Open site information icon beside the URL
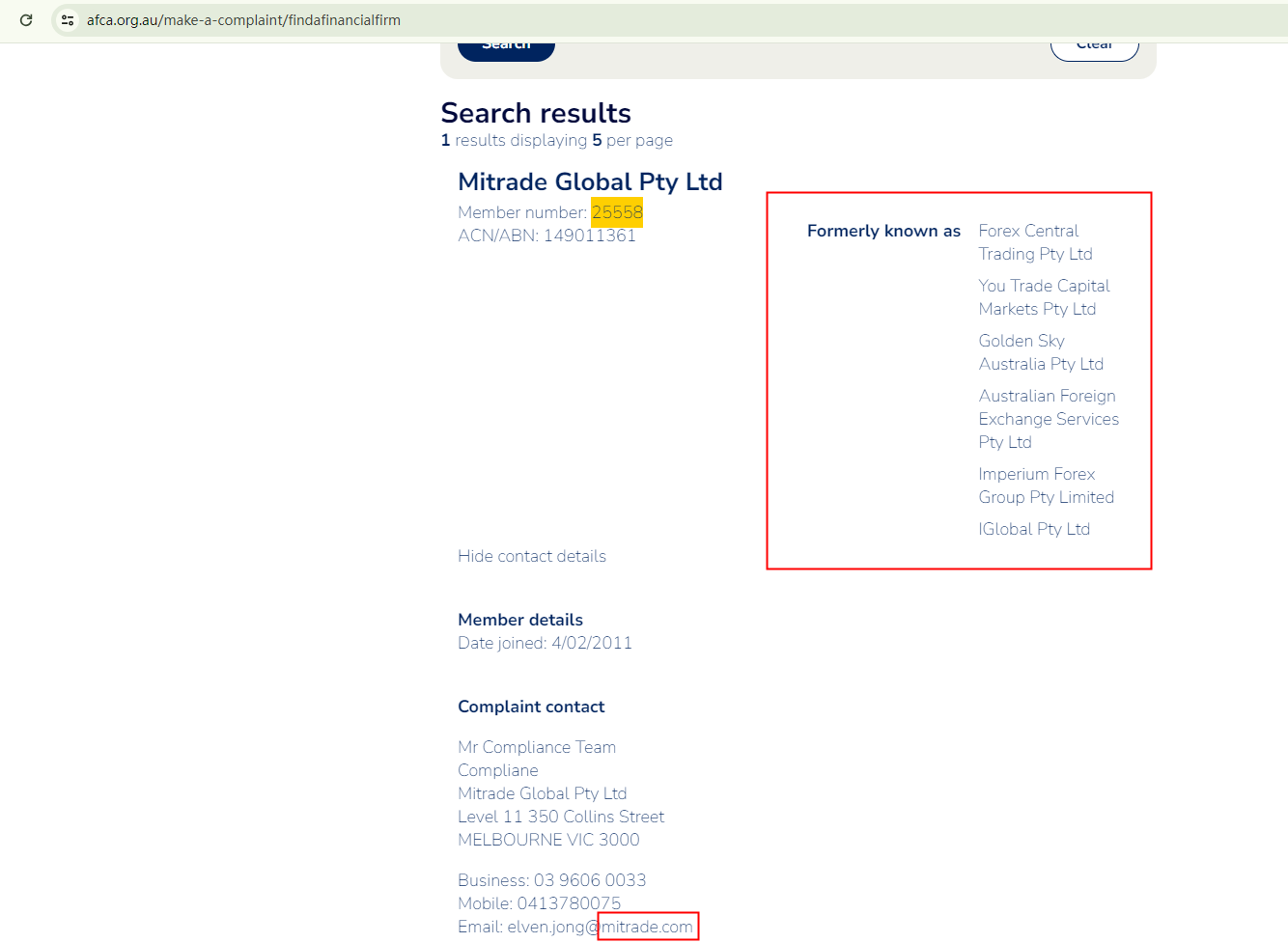Screen dimensions: 1288x943 coord(68,20)
